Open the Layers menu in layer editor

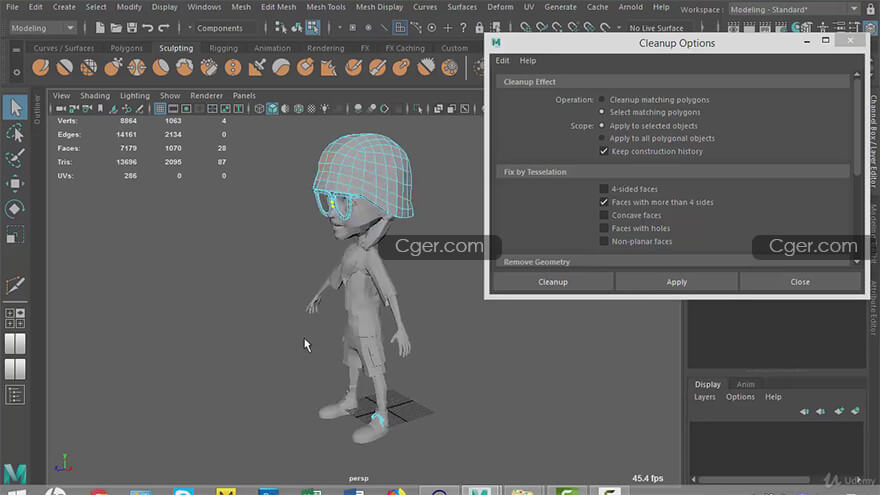[x=704, y=397]
